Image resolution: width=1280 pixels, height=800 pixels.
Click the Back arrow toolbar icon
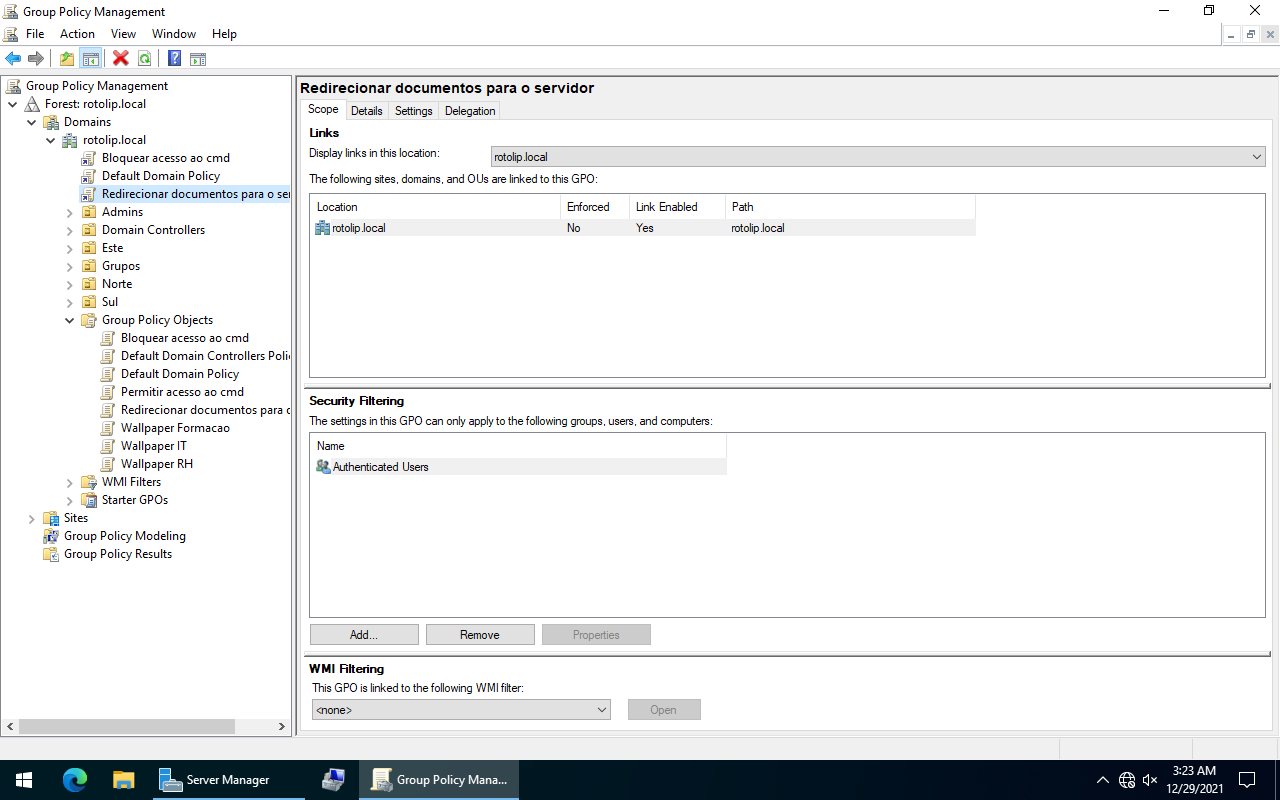(x=13, y=59)
